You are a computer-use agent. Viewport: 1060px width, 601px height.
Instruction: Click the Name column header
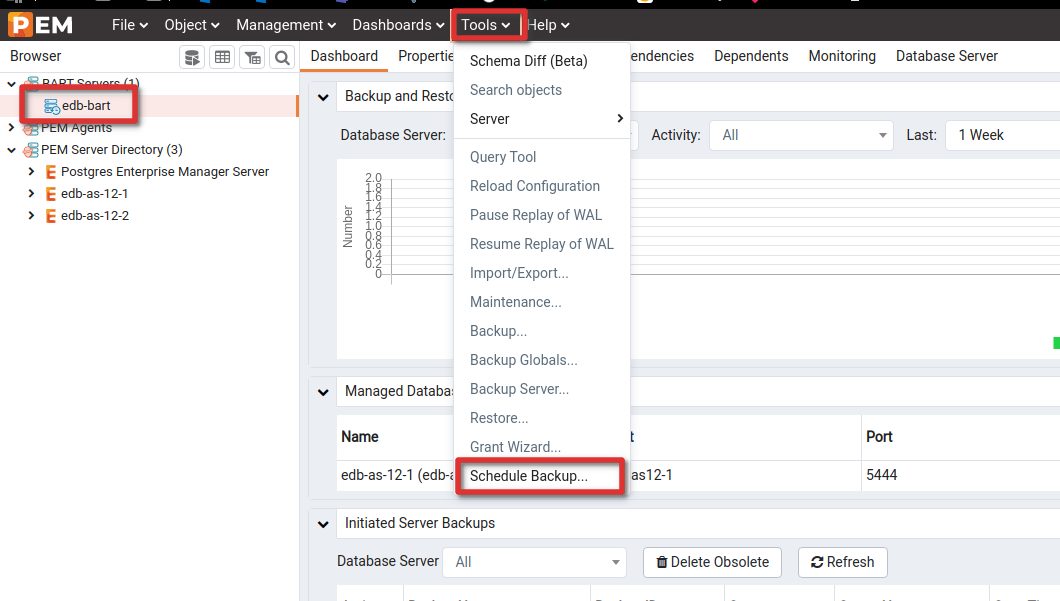(x=360, y=437)
